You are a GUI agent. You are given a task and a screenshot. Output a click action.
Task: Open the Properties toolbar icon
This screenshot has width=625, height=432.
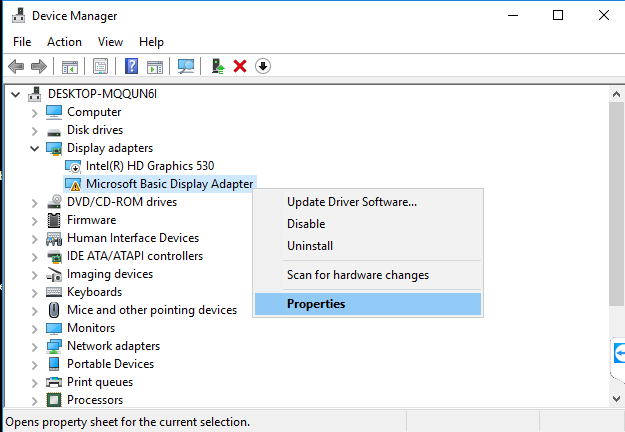coord(100,66)
